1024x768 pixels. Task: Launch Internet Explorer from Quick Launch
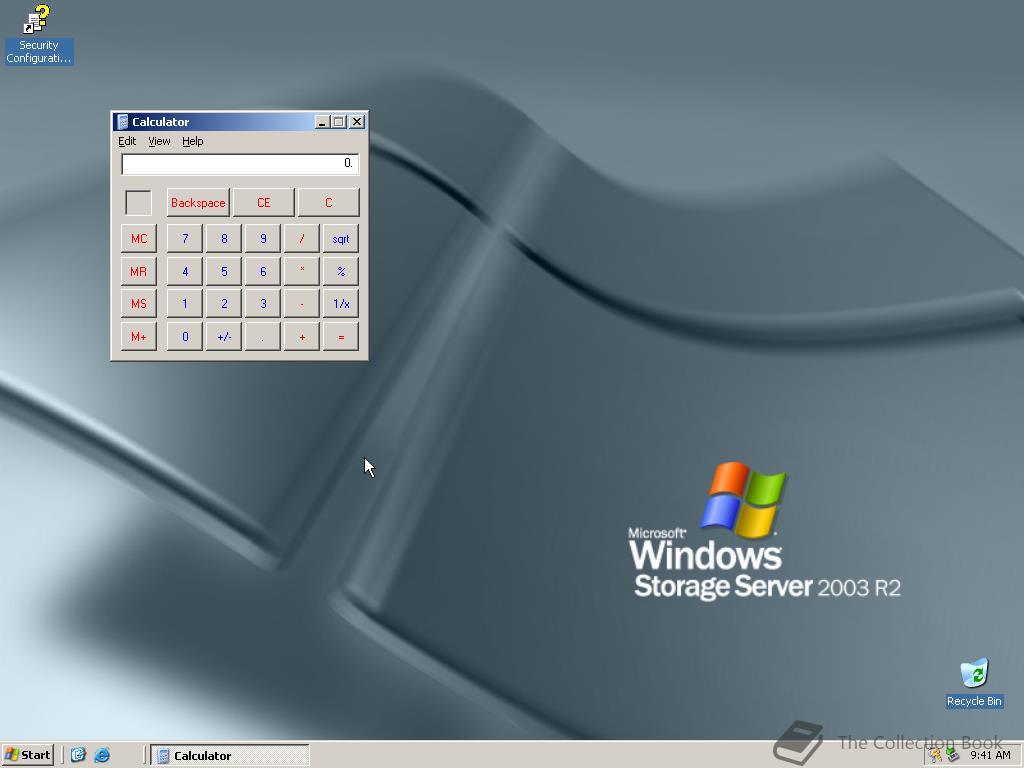[102, 755]
